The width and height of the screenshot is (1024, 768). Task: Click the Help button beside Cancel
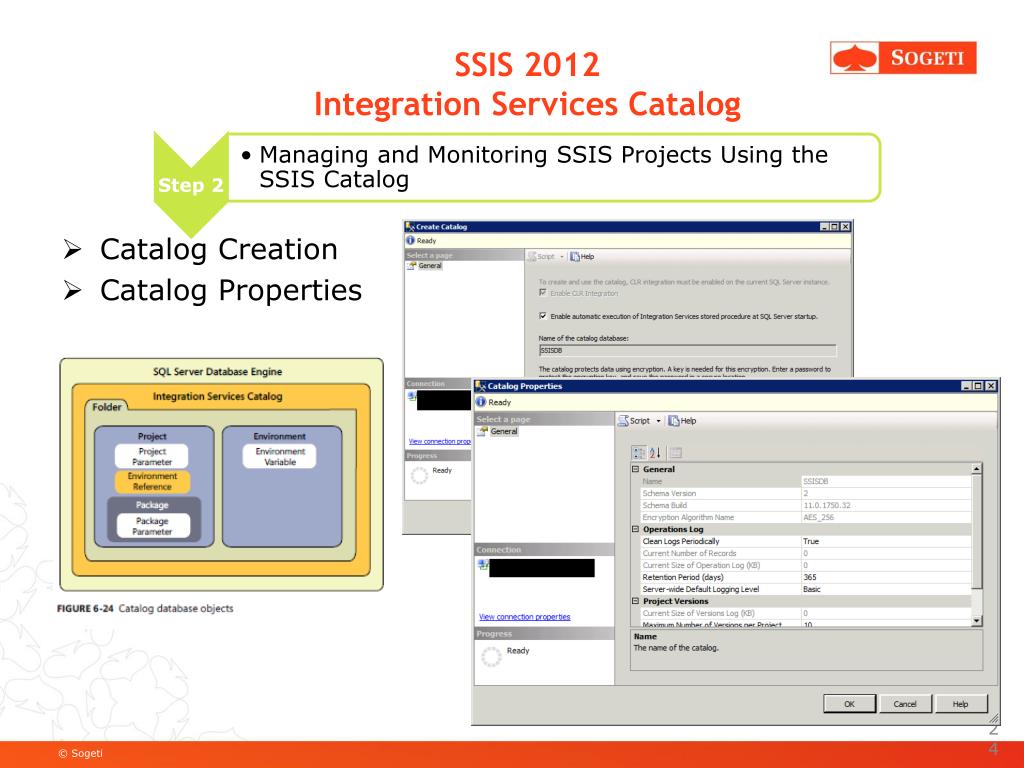pyautogui.click(x=961, y=704)
